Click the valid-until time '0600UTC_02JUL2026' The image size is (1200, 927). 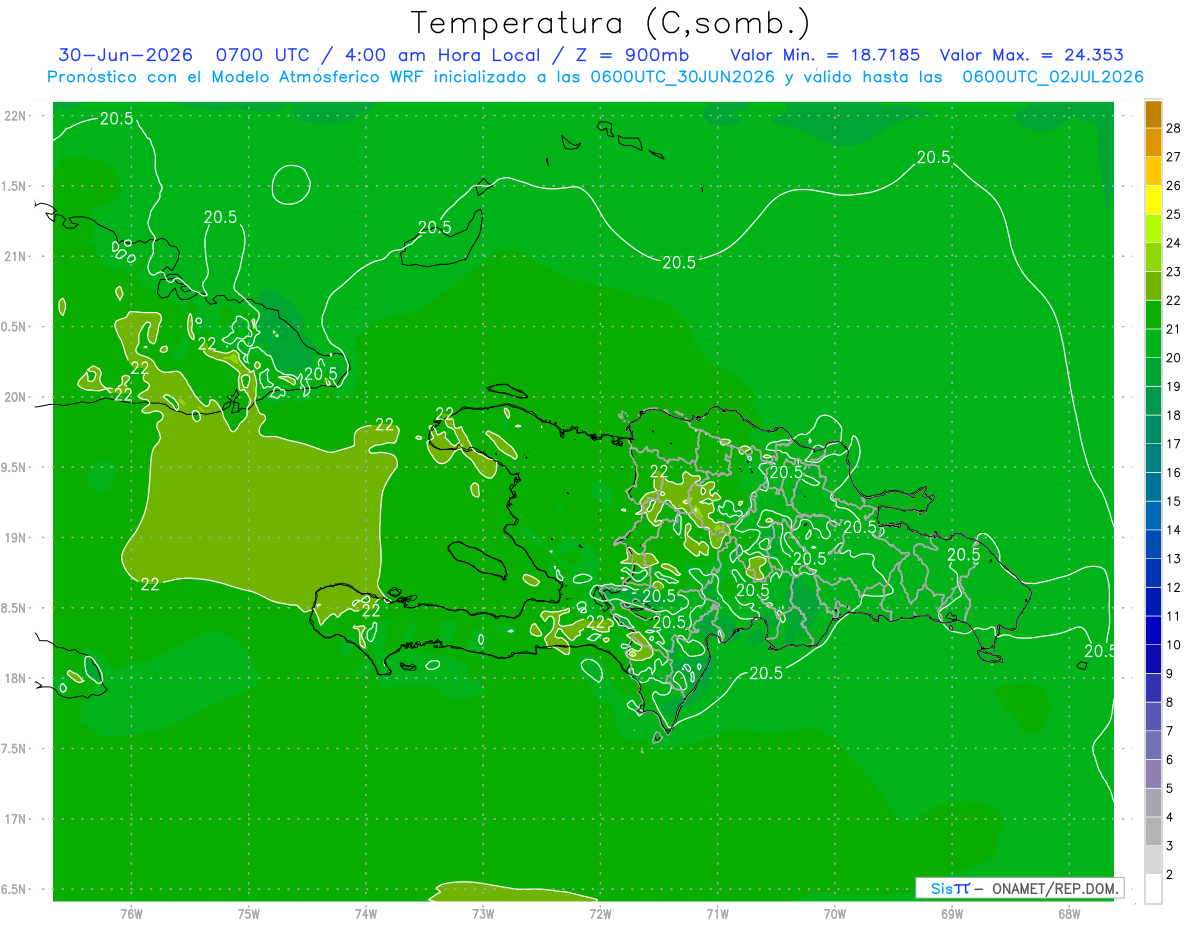tap(1053, 77)
